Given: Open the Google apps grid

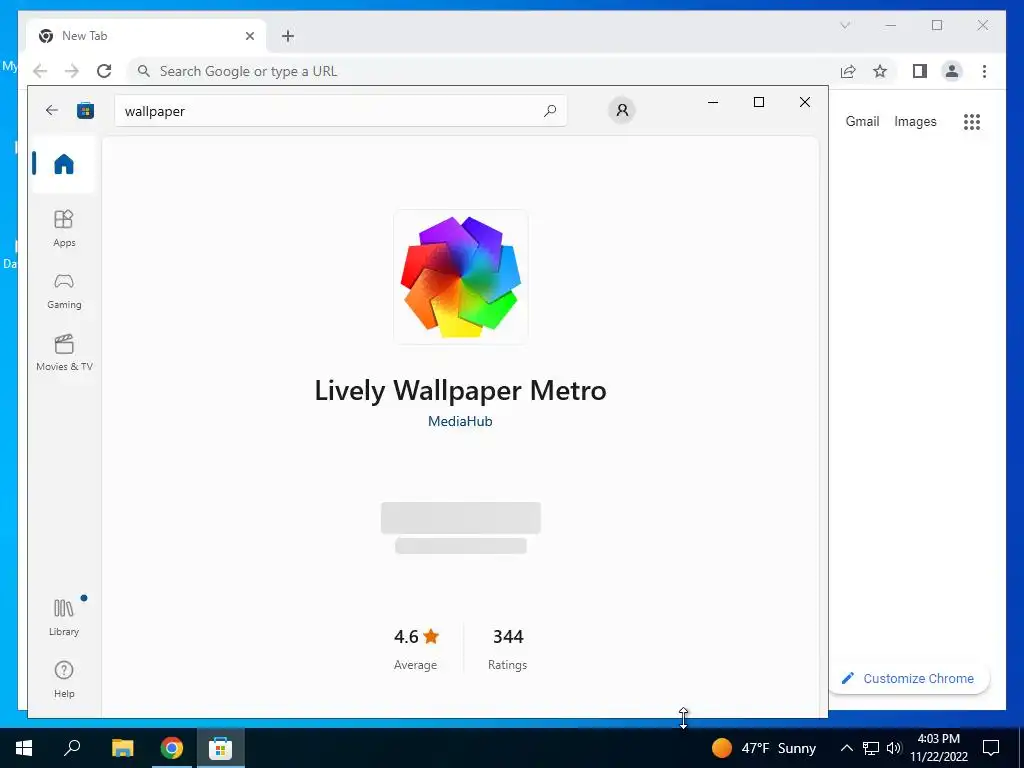Looking at the screenshot, I should click(972, 121).
